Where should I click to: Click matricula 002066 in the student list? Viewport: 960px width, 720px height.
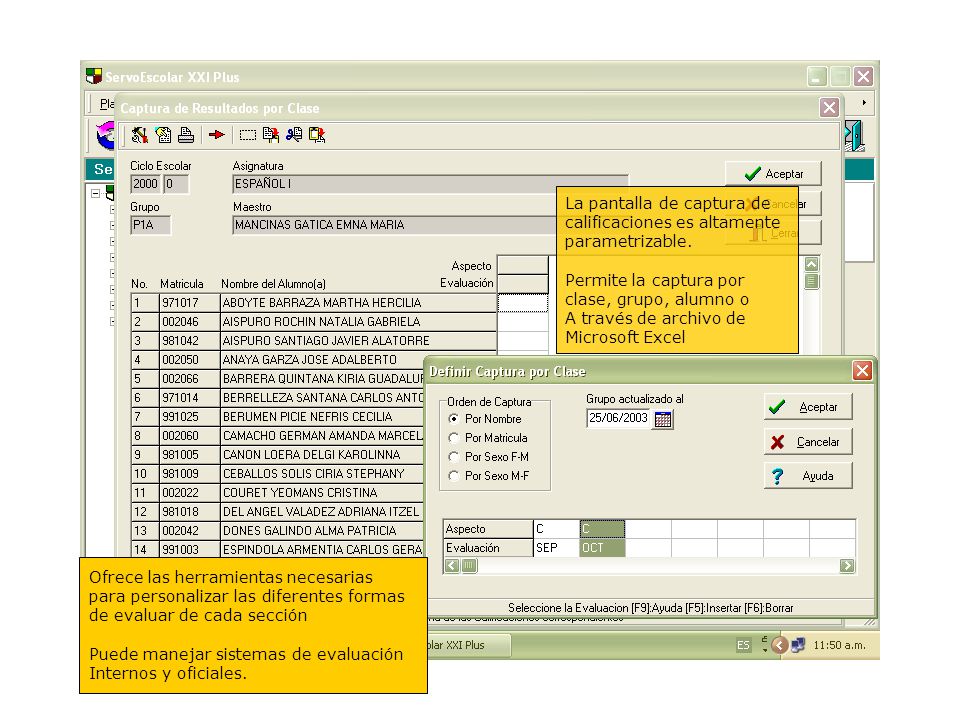point(189,378)
